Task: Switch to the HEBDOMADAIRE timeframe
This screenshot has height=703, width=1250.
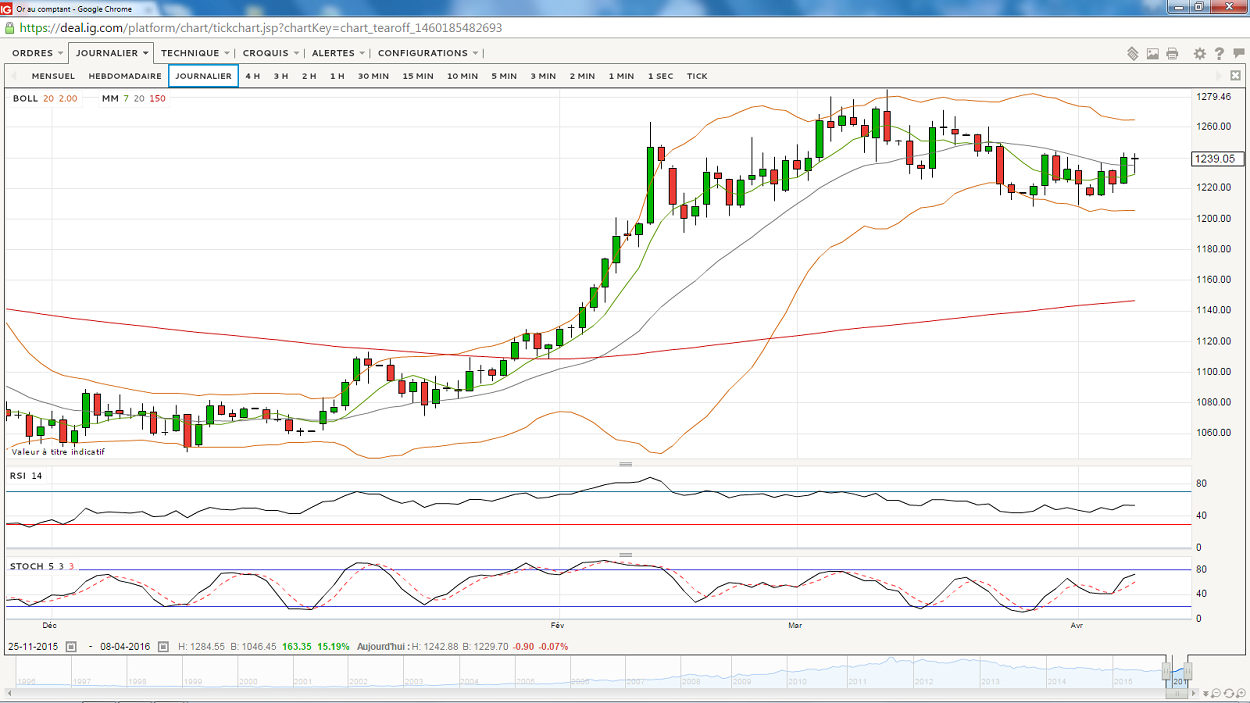Action: pyautogui.click(x=125, y=76)
